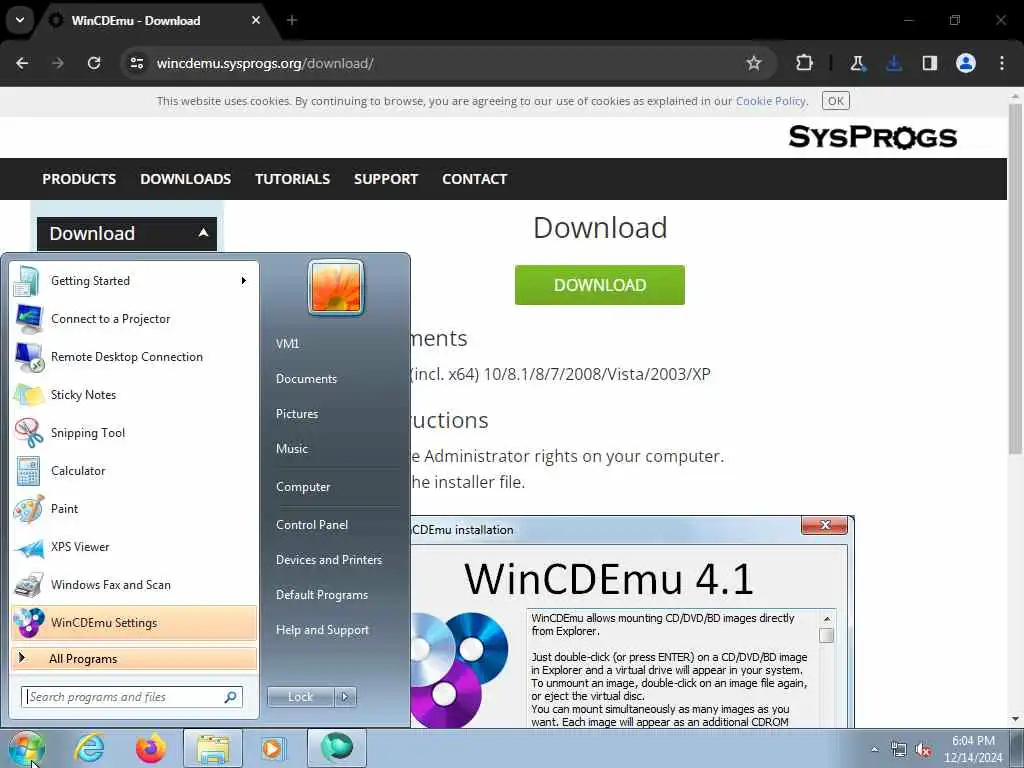Open XPS Viewer
The height and width of the screenshot is (768, 1024).
(x=134, y=547)
